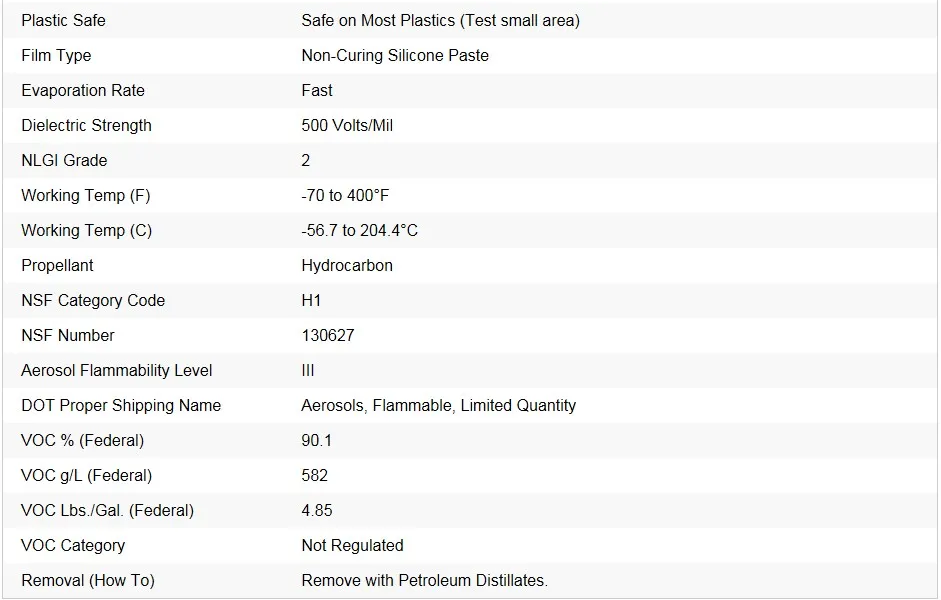The width and height of the screenshot is (941, 600).
Task: Click the VOC % (Federal) label
Action: point(83,440)
